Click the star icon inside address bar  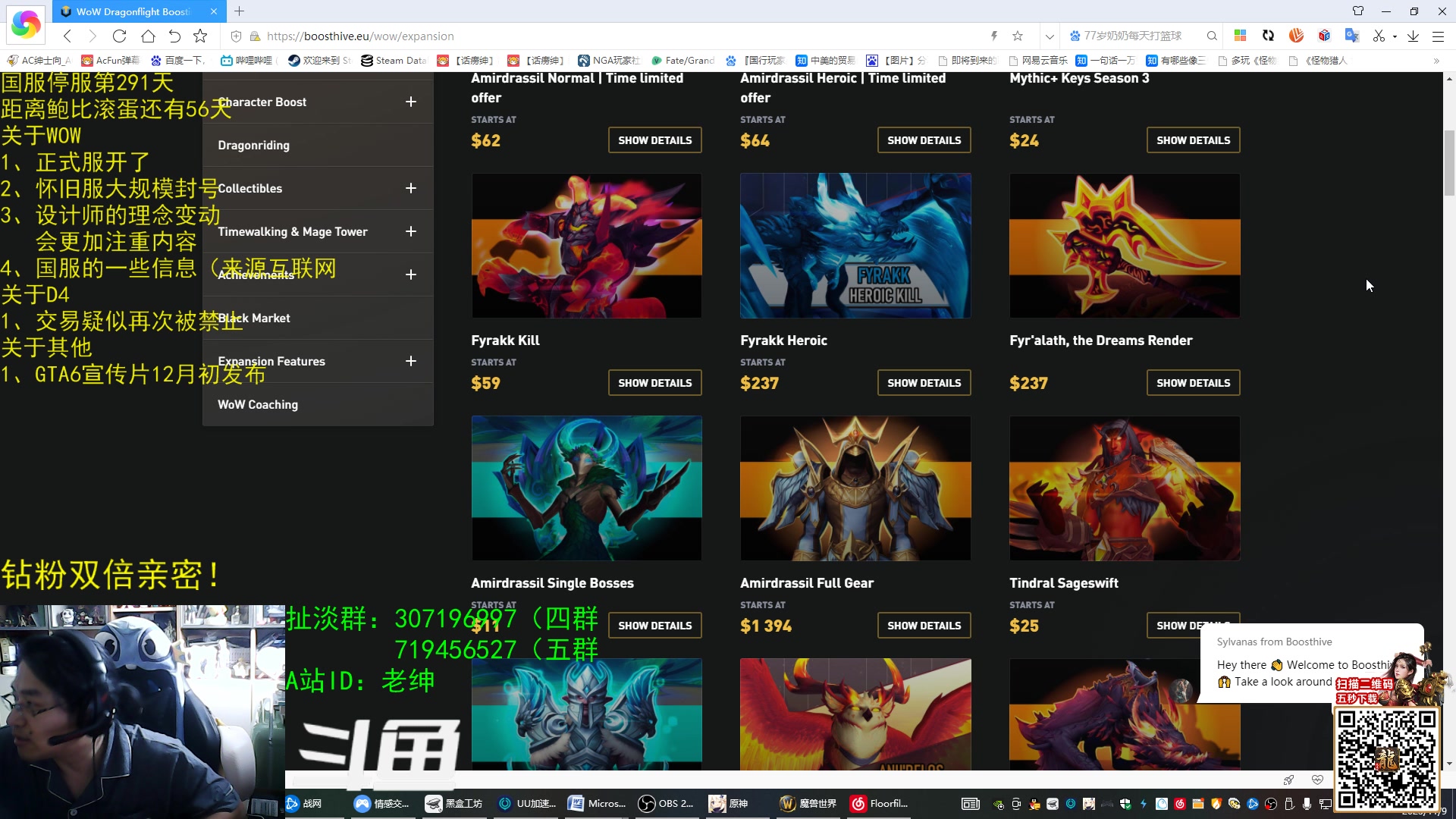[x=1018, y=36]
